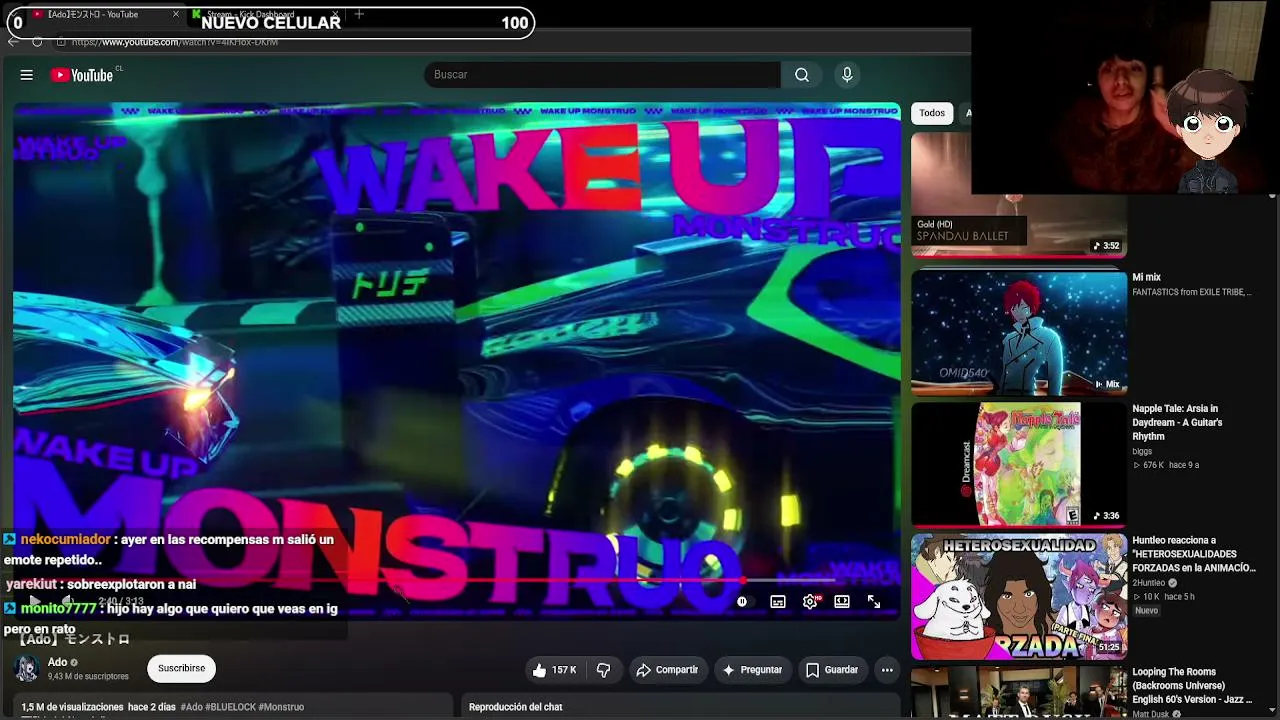Open the YouTube guide hamburger menu
The height and width of the screenshot is (720, 1280).
[27, 75]
